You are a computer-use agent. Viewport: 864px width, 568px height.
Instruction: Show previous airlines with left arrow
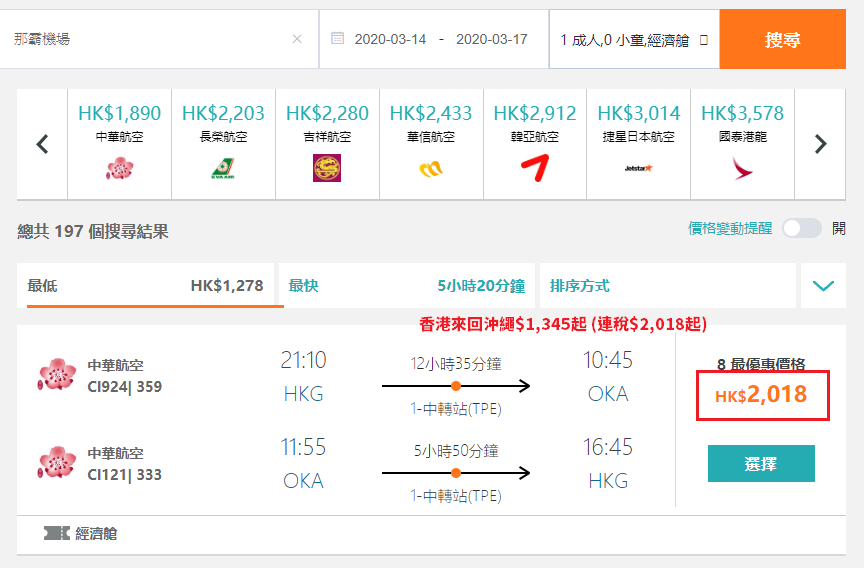click(42, 144)
